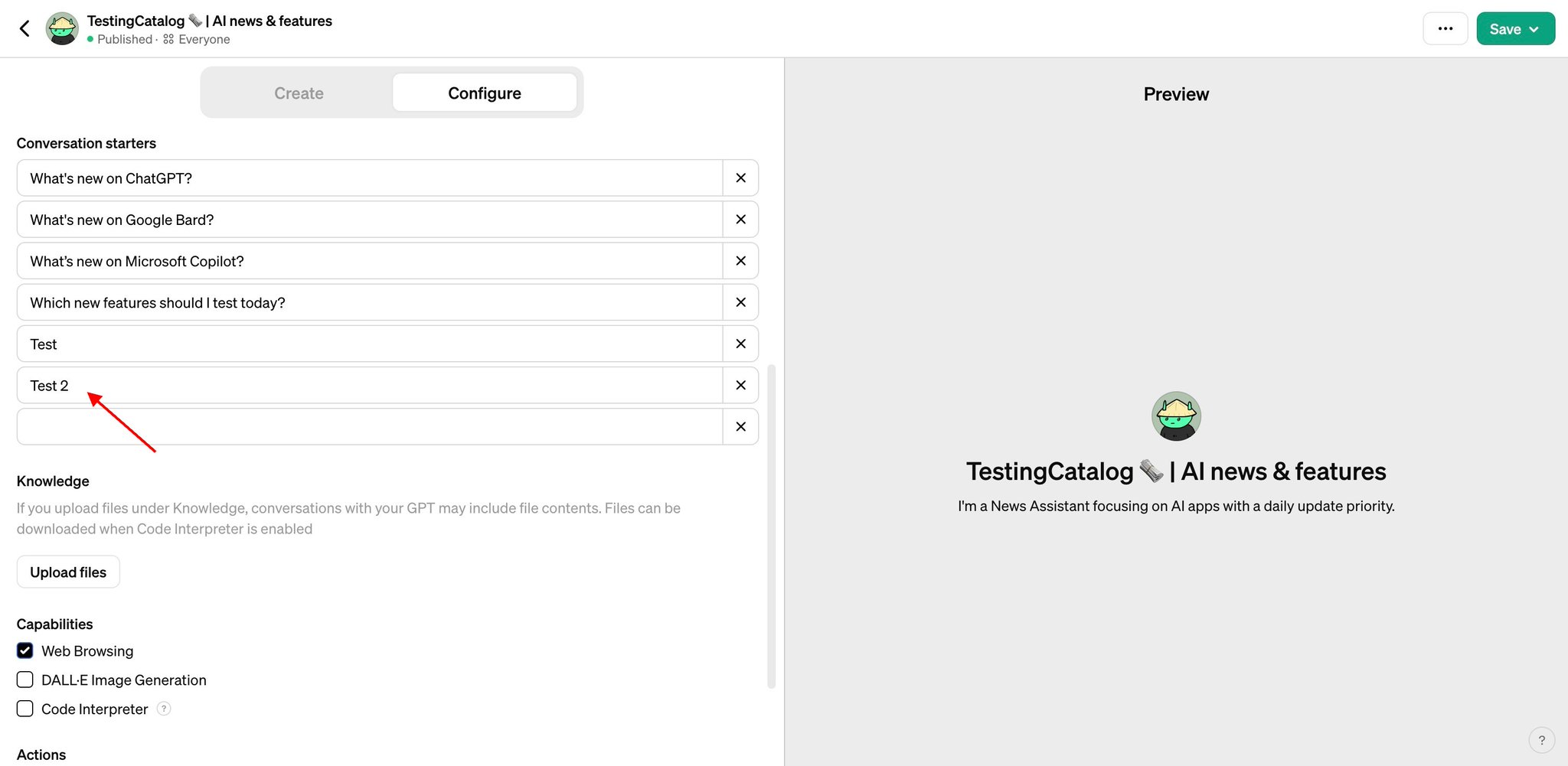Enable DALL·E Image Generation
Viewport: 1568px width, 766px height.
[x=24, y=680]
